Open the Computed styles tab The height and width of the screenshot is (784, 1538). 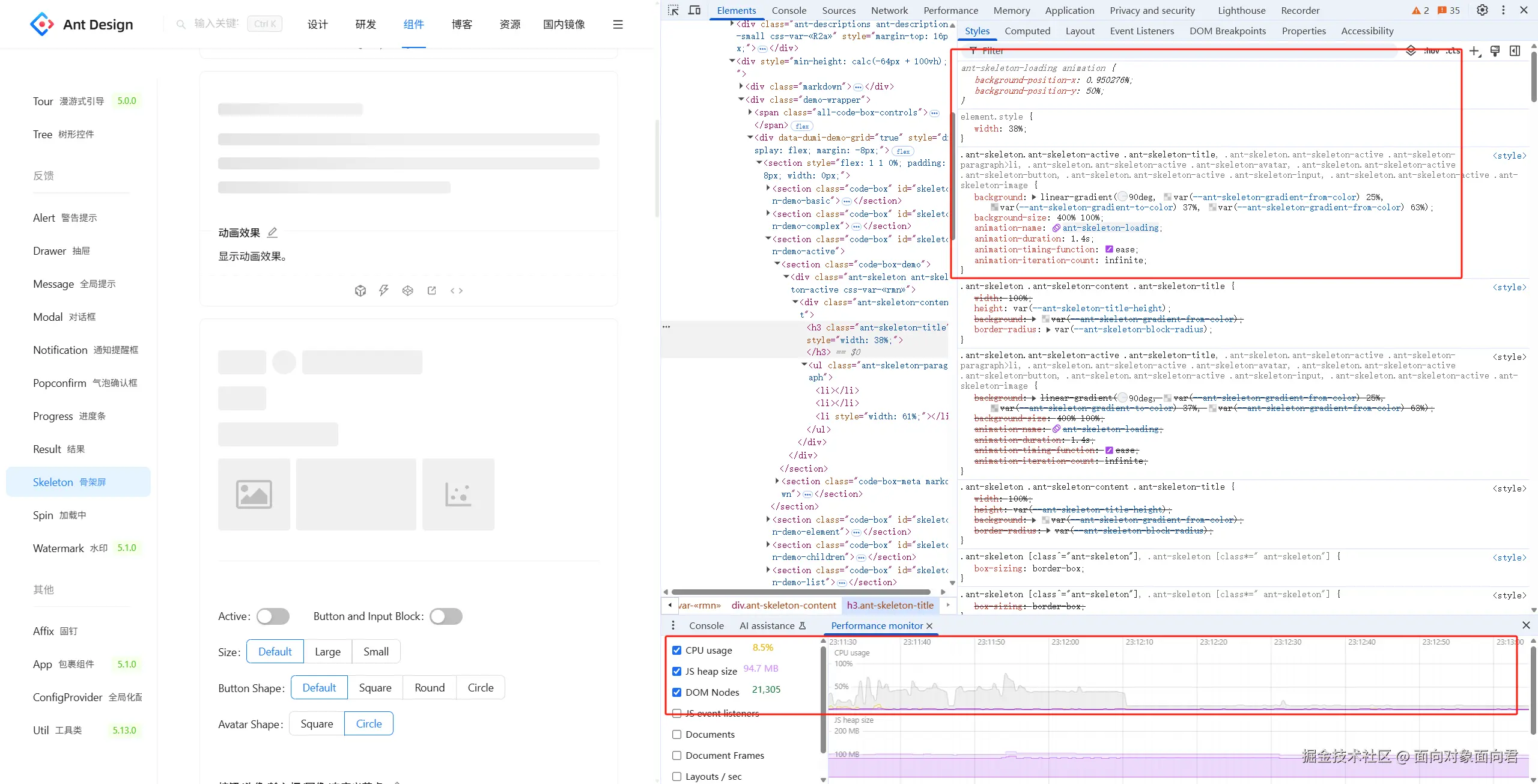pyautogui.click(x=1027, y=31)
